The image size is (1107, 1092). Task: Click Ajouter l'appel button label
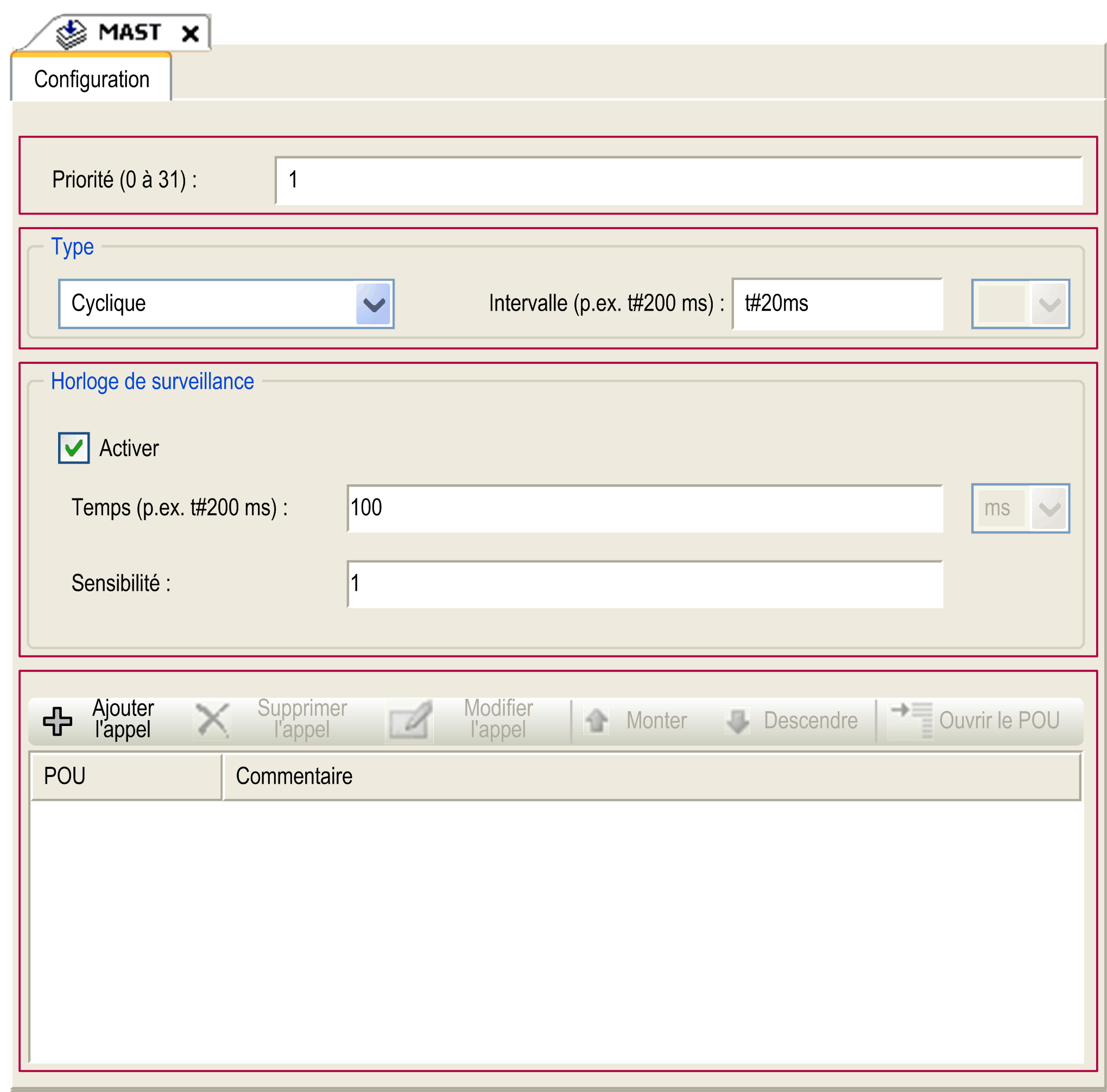point(123,719)
